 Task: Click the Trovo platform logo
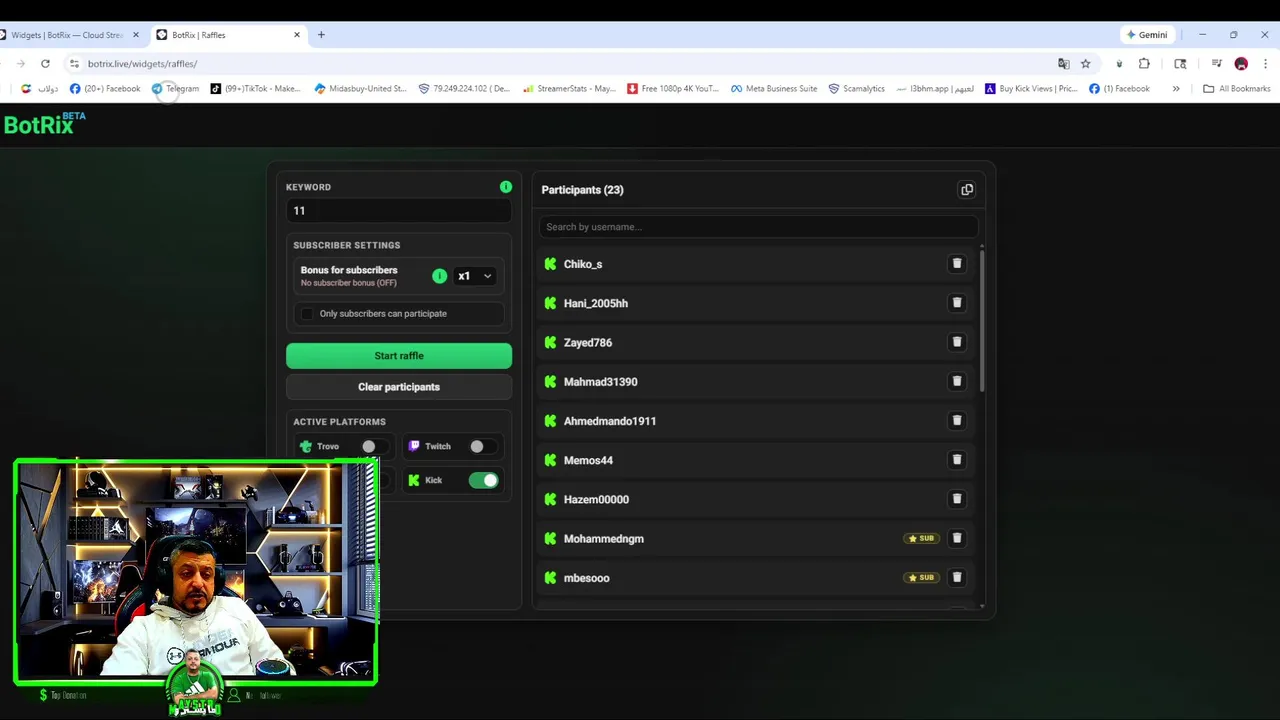[306, 446]
